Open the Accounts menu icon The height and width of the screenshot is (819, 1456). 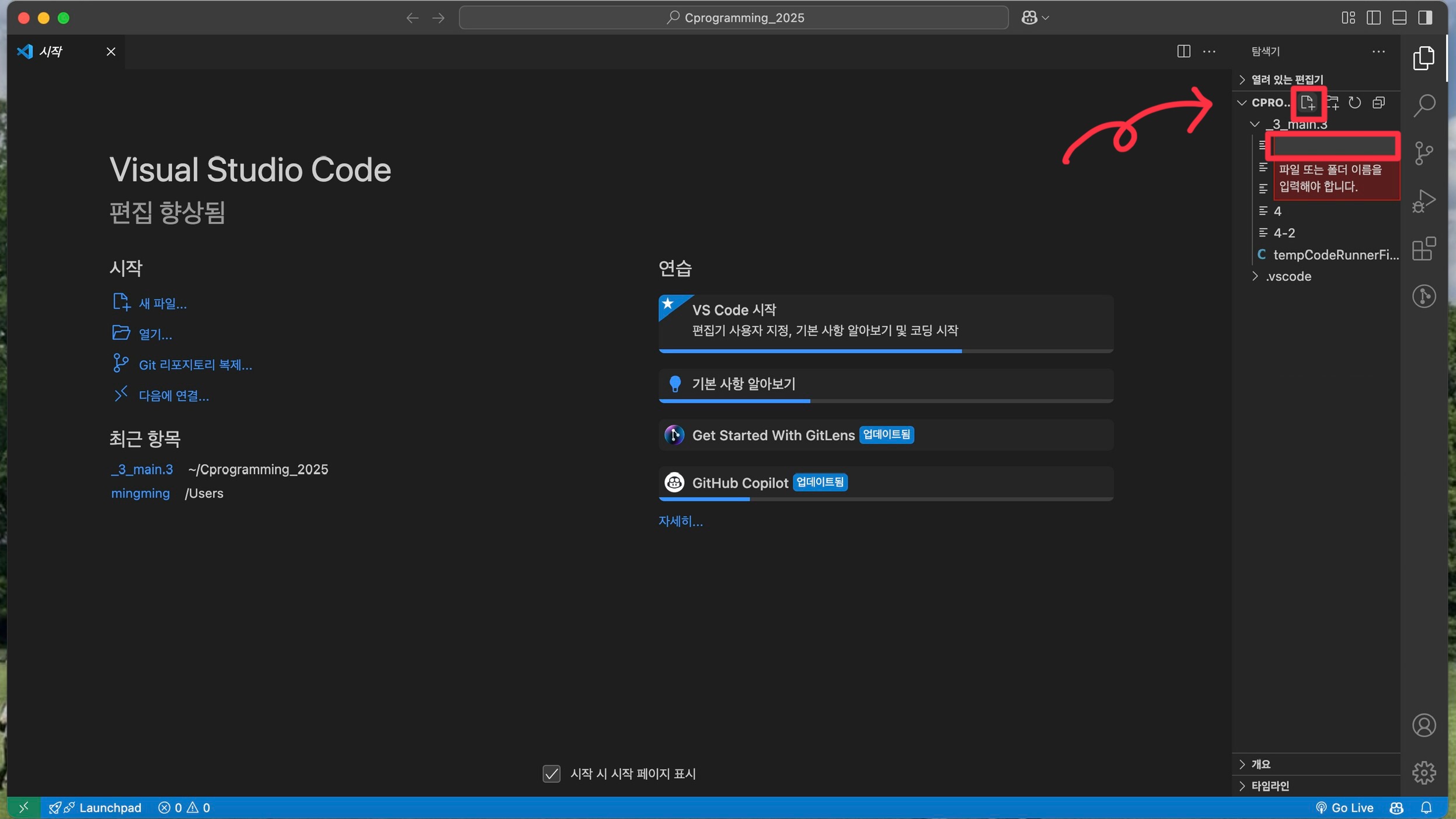click(x=1424, y=725)
